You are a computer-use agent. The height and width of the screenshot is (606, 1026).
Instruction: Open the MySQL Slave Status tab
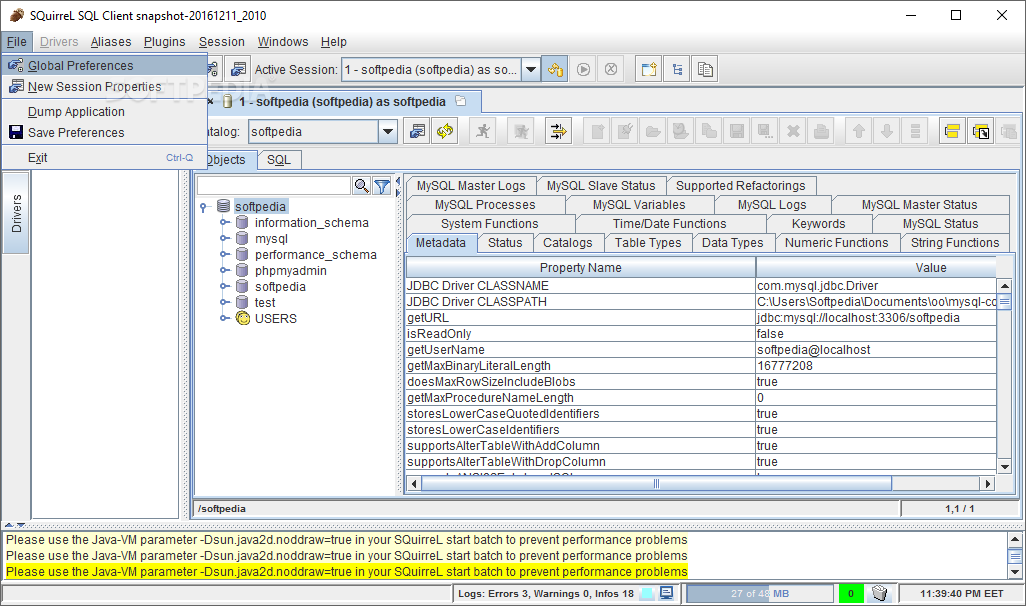click(x=601, y=186)
